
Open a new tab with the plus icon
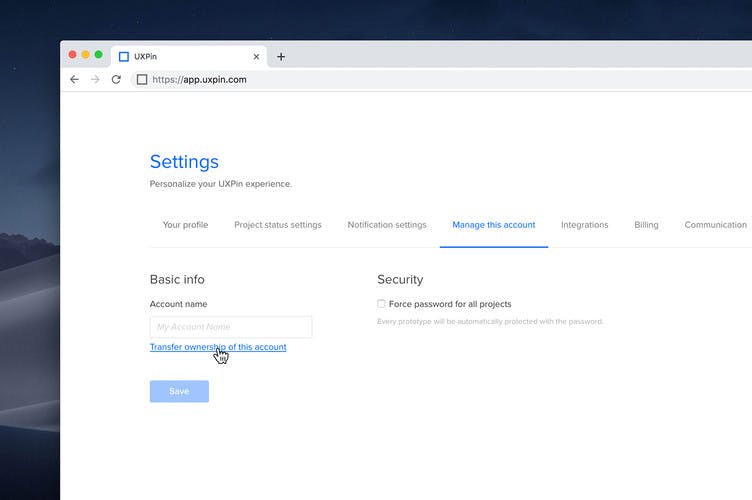[281, 57]
